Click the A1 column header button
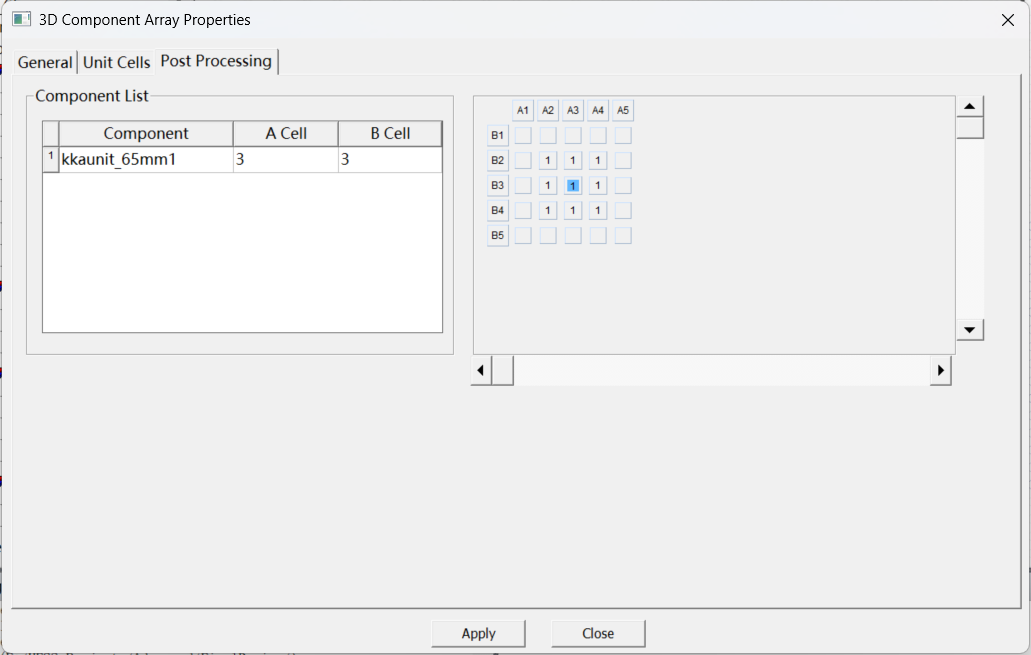Viewport: 1031px width, 655px height. coord(523,110)
